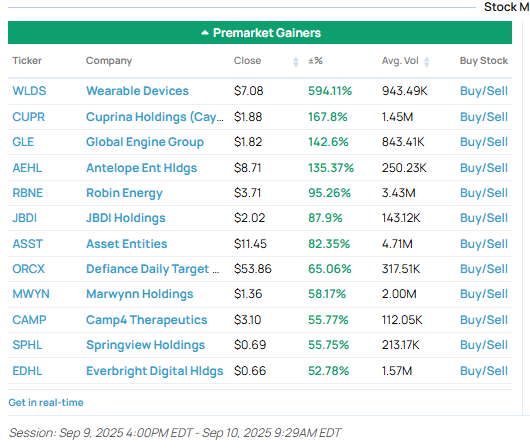
Task: Open GLE ticker link
Action: click(23, 142)
